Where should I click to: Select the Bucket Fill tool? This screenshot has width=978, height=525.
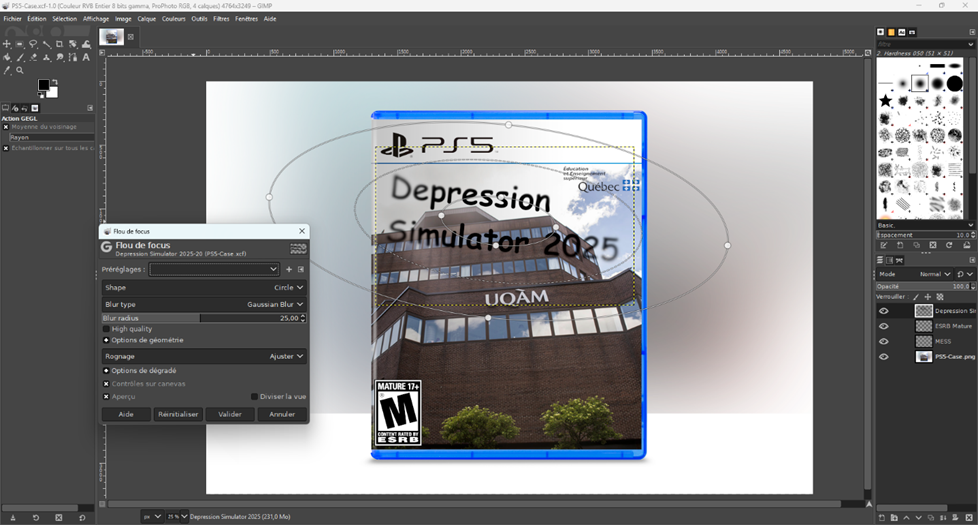pyautogui.click(x=7, y=57)
